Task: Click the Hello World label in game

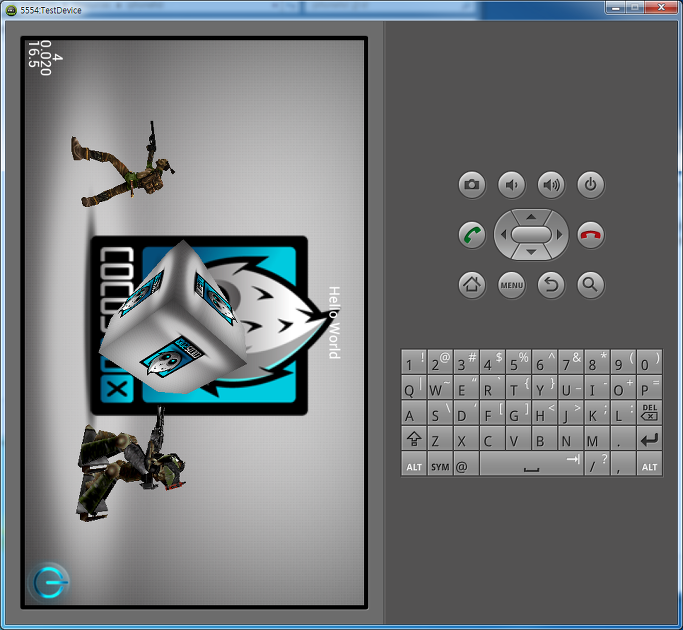Action: point(334,323)
